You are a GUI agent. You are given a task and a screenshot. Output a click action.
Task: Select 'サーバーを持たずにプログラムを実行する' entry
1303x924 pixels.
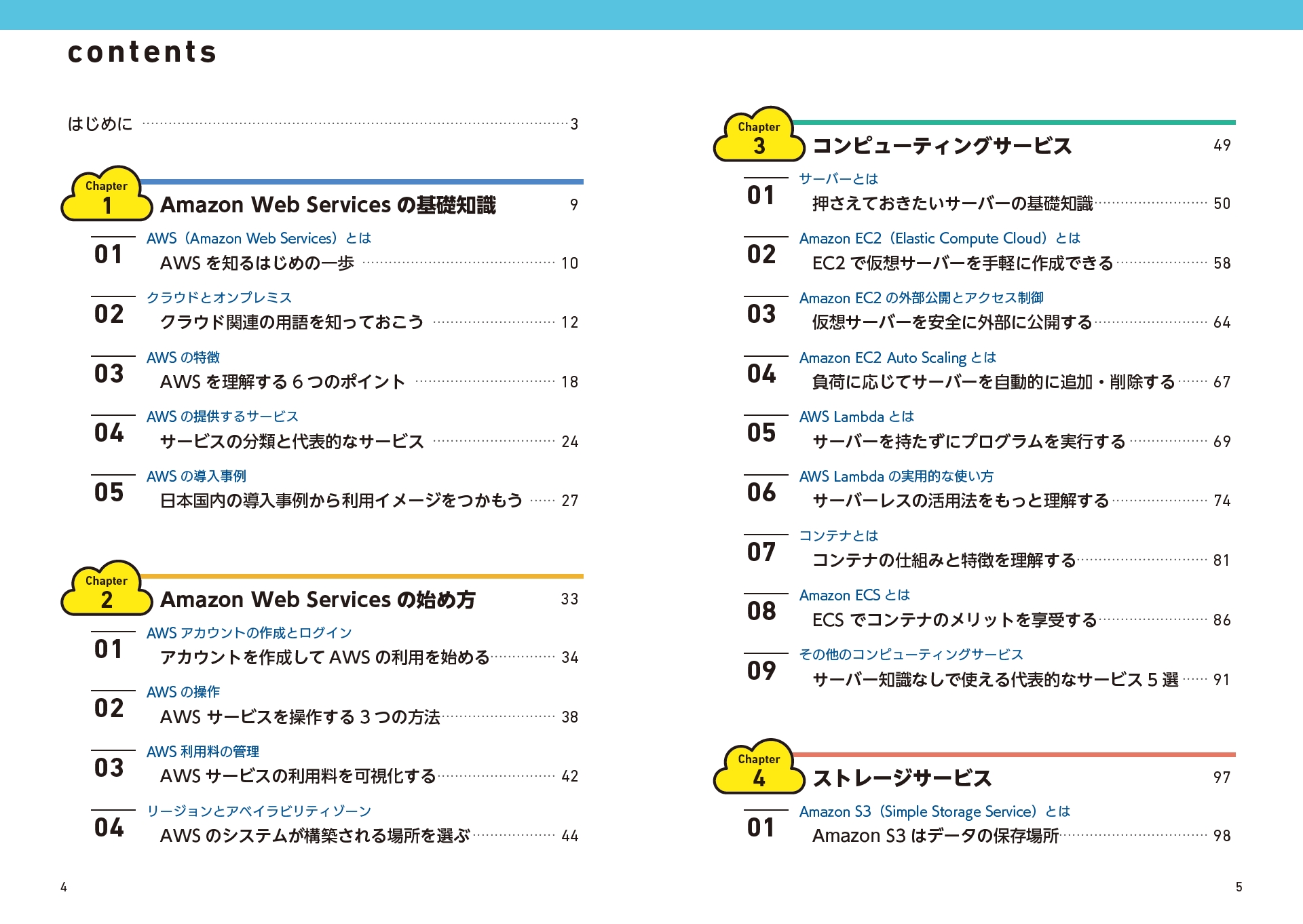coord(969,441)
